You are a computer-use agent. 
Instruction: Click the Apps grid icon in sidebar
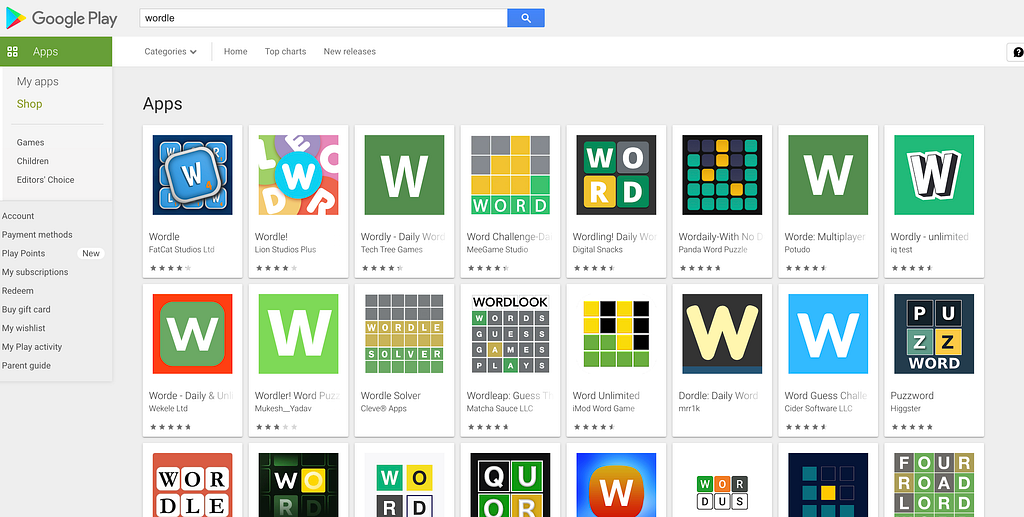point(12,52)
